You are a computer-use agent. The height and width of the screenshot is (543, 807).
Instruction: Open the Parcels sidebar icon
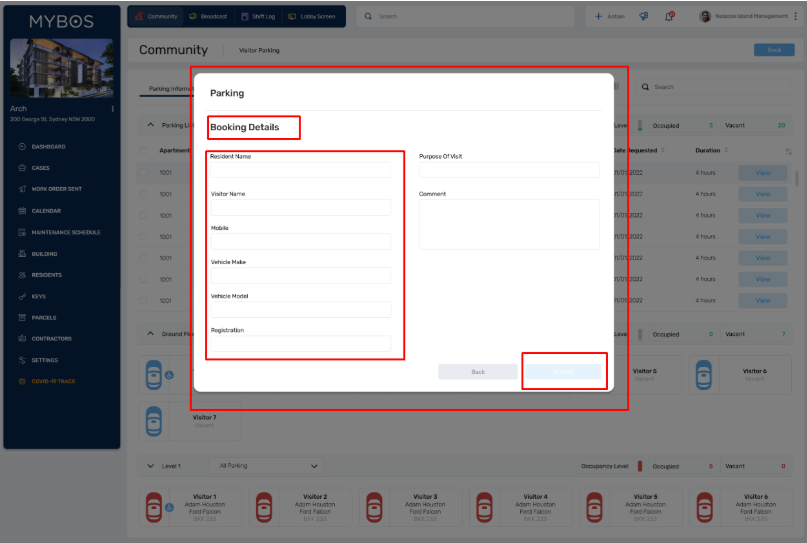[22, 317]
